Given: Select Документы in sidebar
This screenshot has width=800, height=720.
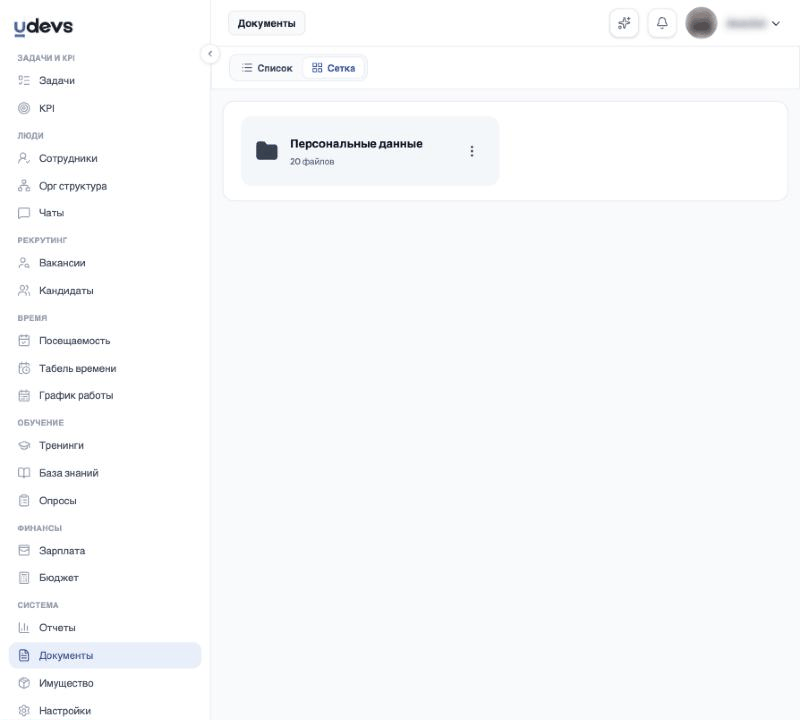Looking at the screenshot, I should click(105, 655).
